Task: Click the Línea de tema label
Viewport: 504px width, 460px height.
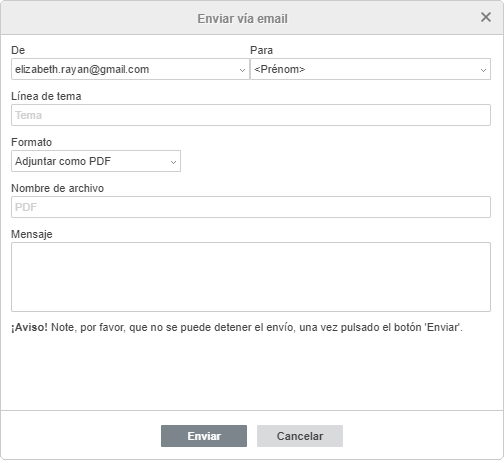Action: click(x=46, y=96)
